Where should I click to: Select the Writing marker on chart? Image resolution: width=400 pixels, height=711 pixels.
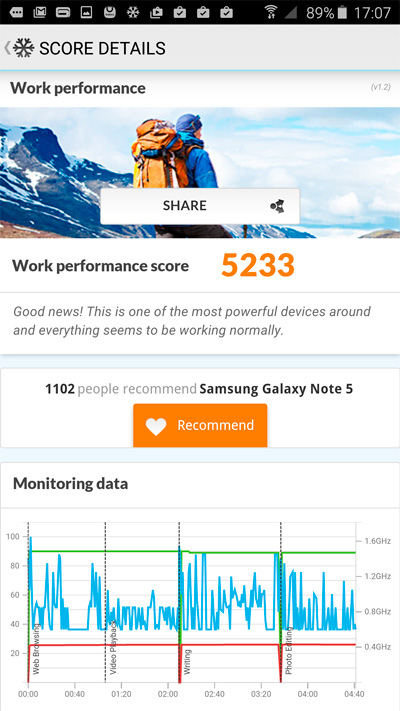coord(188,662)
